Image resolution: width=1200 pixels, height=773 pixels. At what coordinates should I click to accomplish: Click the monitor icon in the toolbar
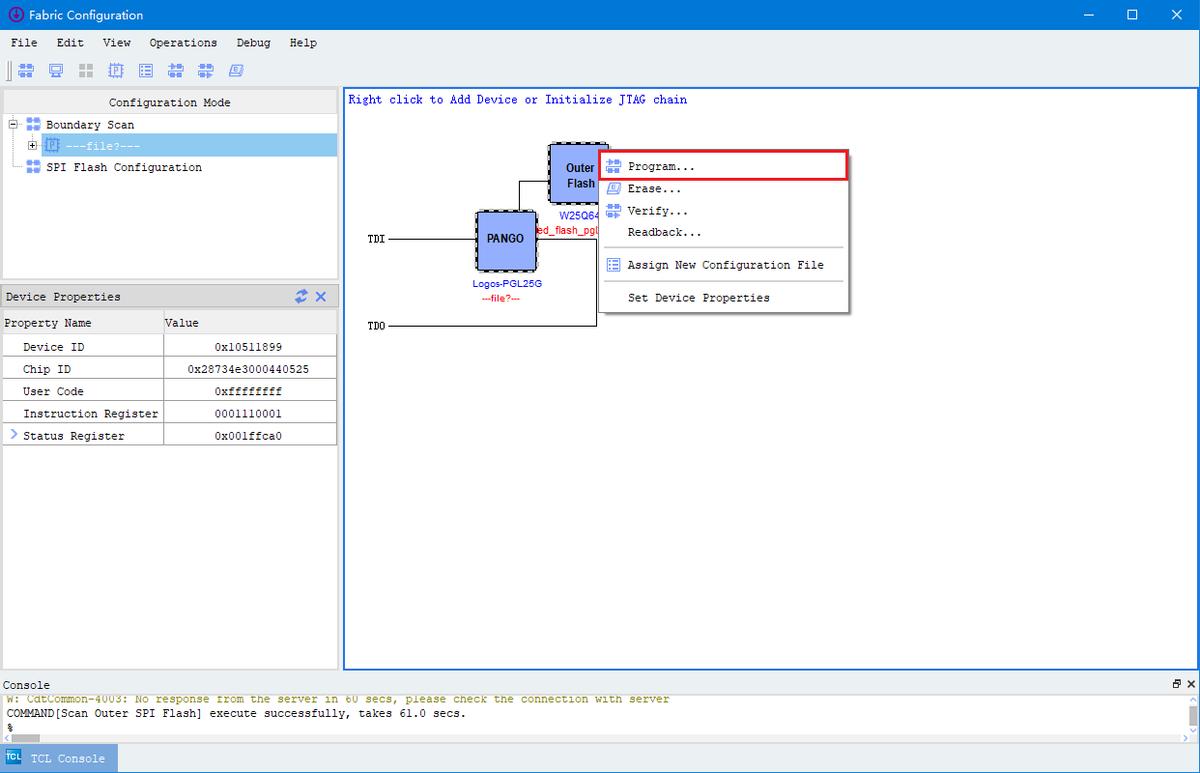pyautogui.click(x=56, y=71)
